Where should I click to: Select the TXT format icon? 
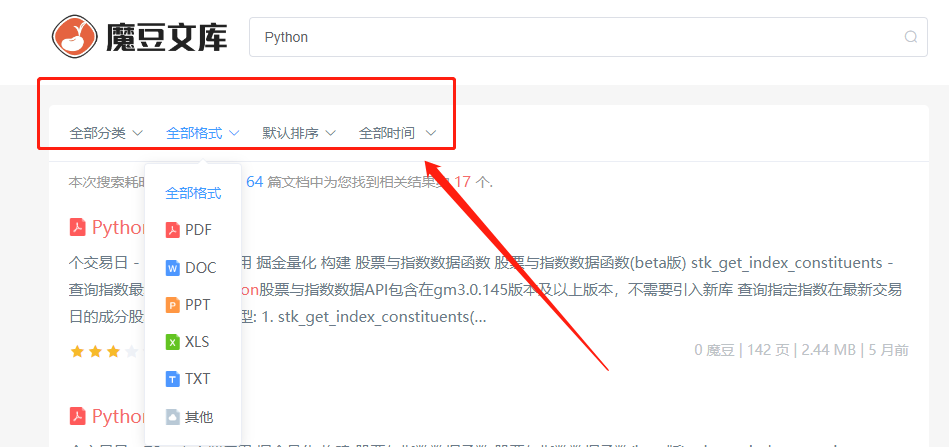tap(172, 379)
